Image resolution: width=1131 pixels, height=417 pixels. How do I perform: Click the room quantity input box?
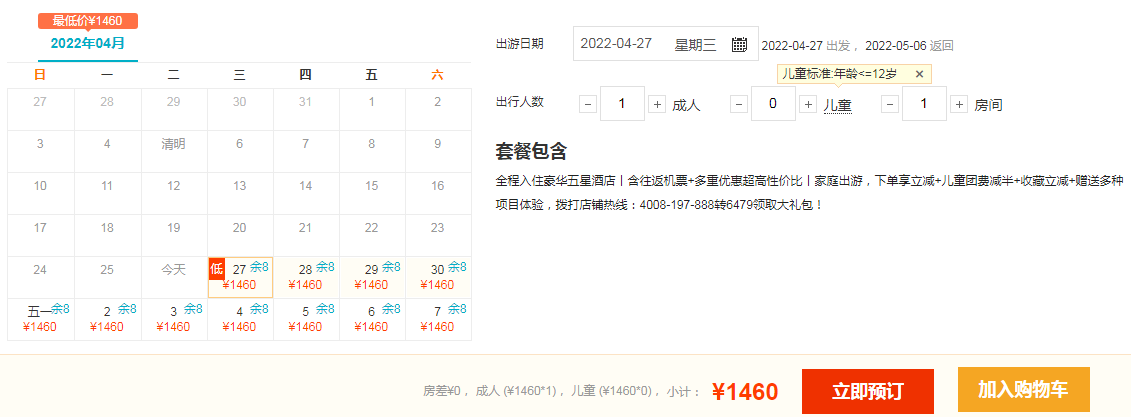tap(924, 104)
